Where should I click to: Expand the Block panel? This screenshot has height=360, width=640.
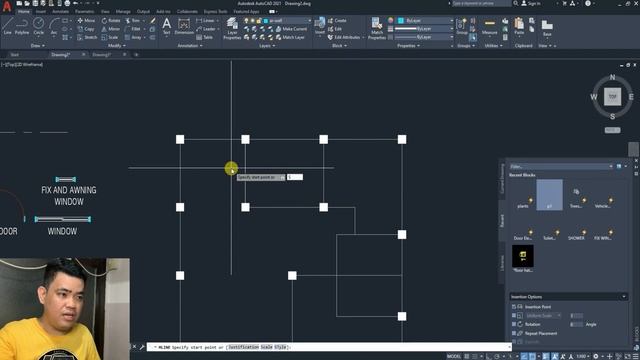339,46
